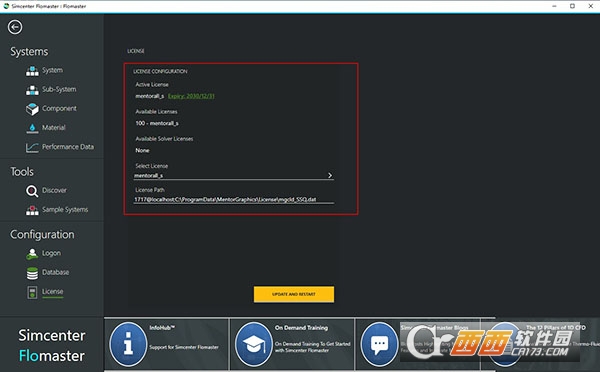Open the Database cylinder icon
Viewport: 600px width, 372px height.
[32, 273]
